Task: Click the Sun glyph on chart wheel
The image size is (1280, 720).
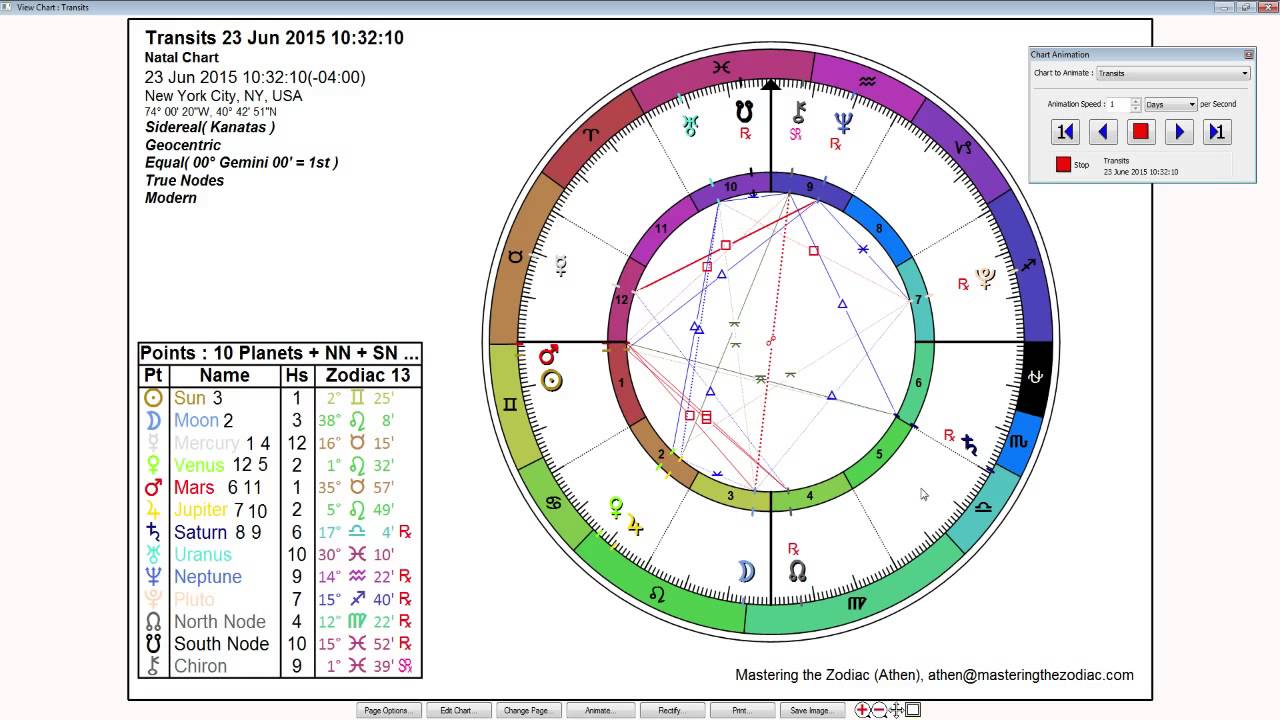Action: 551,380
